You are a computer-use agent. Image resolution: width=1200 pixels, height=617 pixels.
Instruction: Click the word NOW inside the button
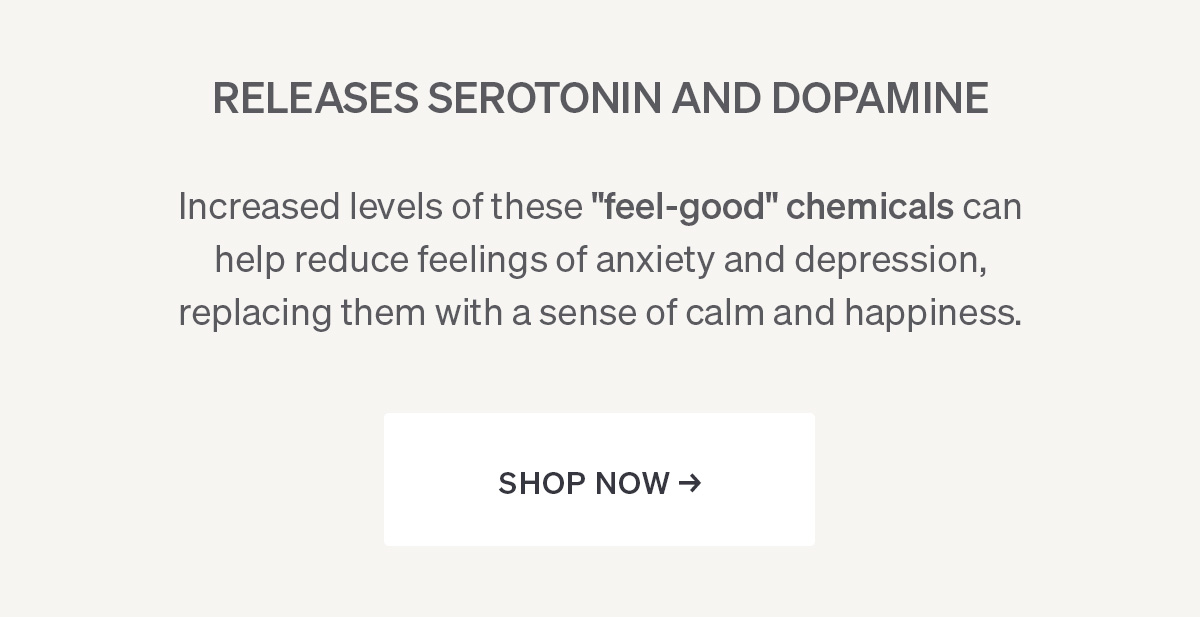pos(632,483)
